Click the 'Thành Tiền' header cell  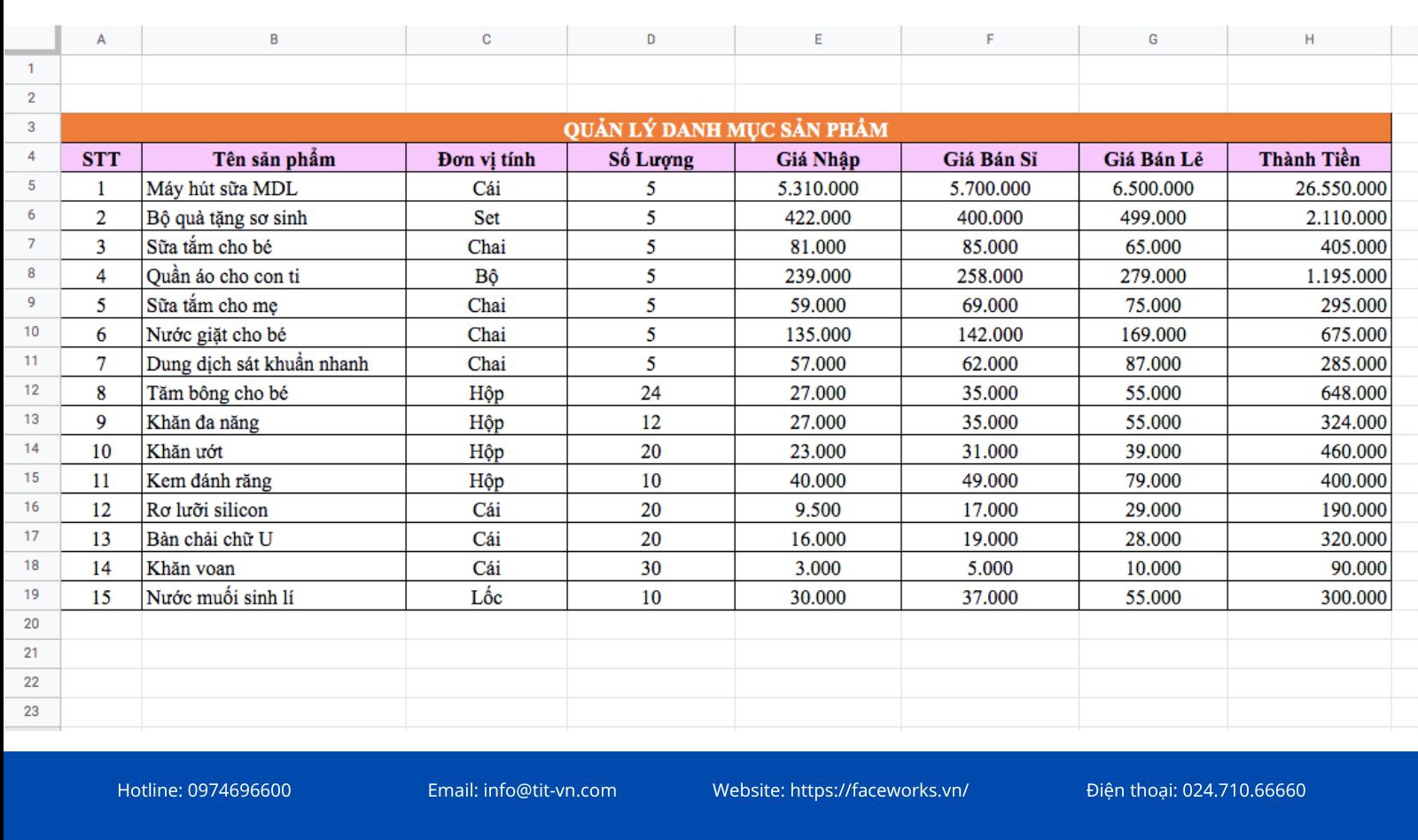pos(1309,159)
